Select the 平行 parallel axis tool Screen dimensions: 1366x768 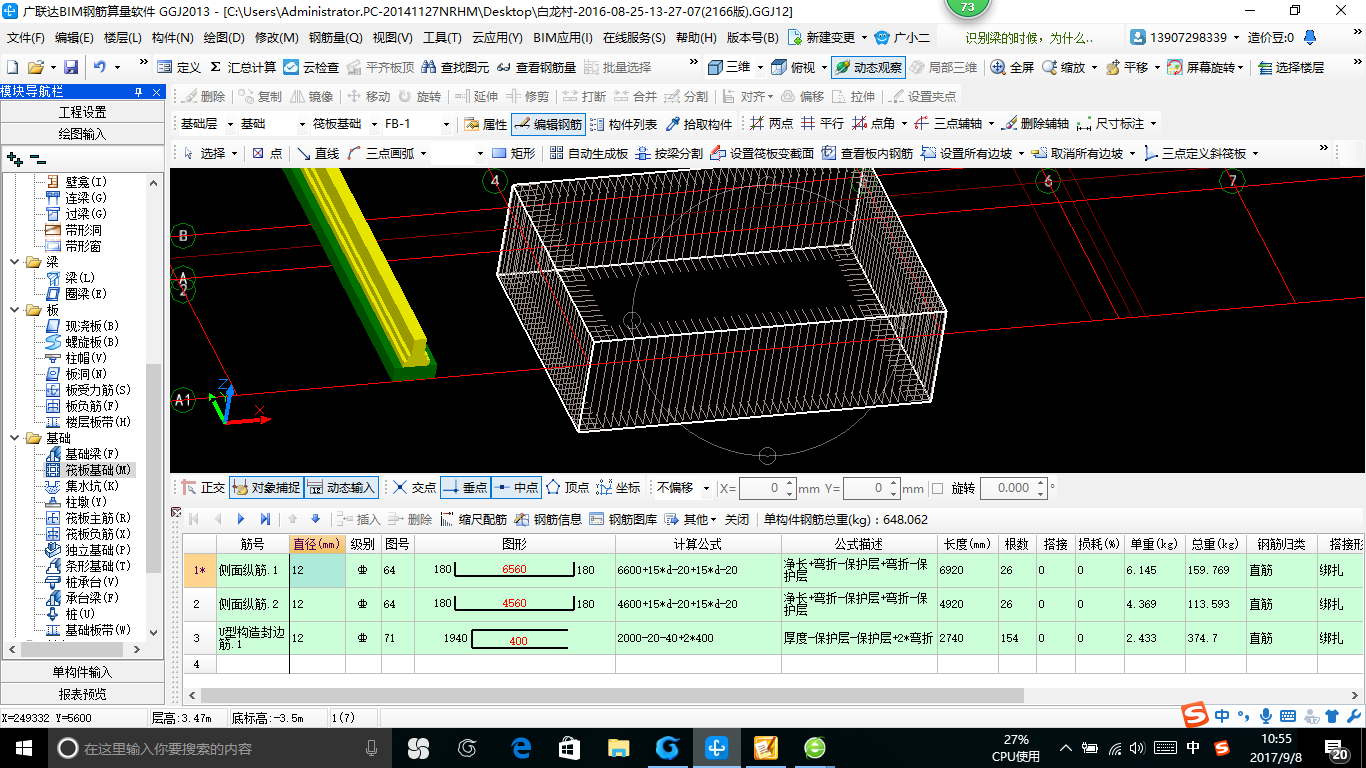click(x=821, y=124)
